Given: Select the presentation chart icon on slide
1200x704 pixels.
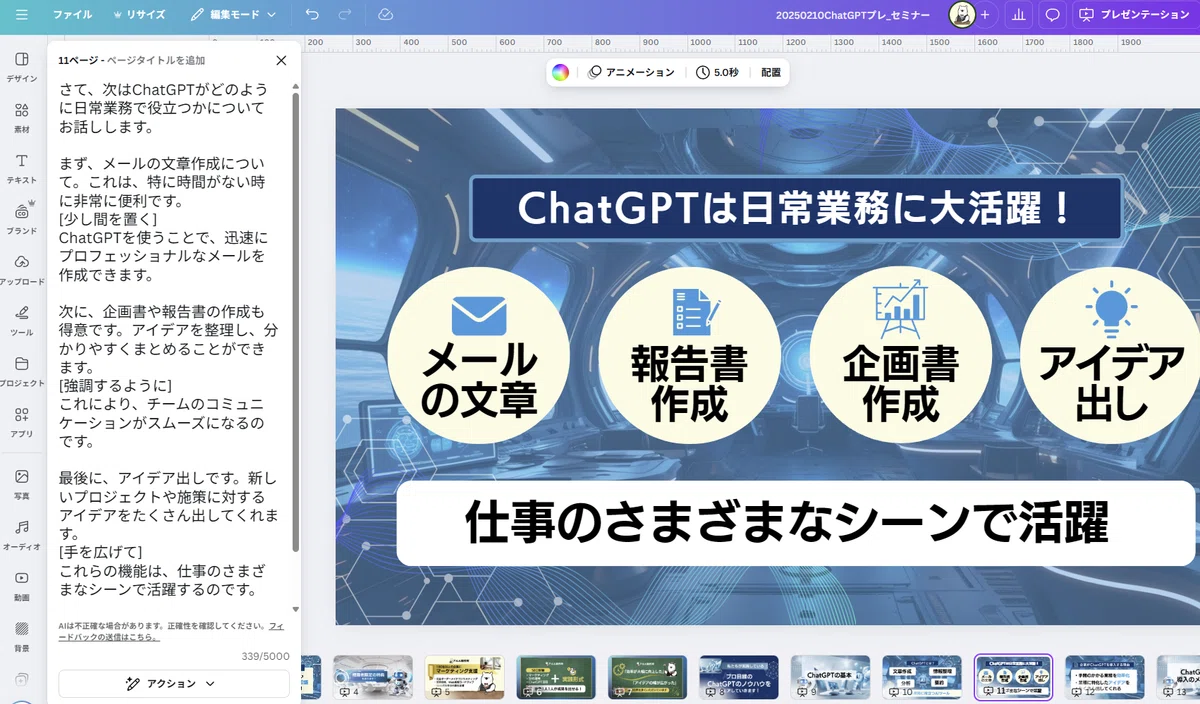Looking at the screenshot, I should tap(900, 311).
